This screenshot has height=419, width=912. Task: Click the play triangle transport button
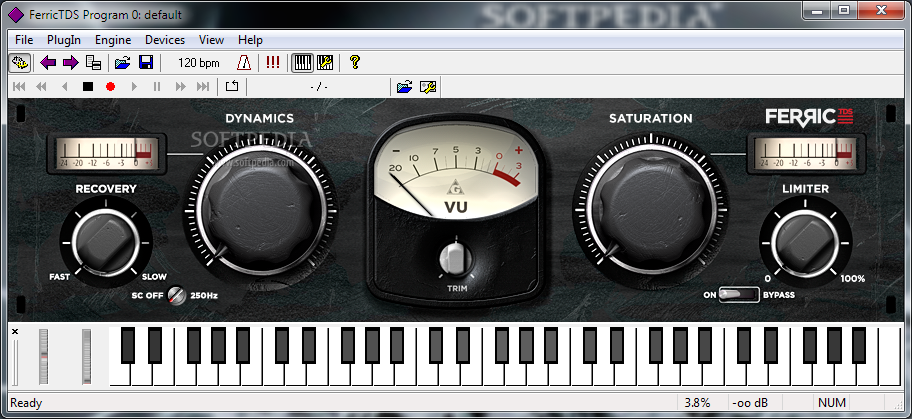[134, 87]
